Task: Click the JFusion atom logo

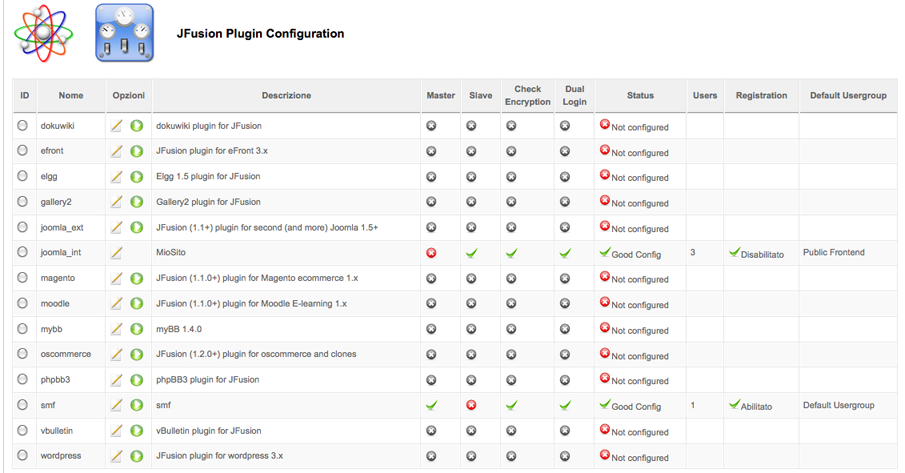Action: [44, 33]
